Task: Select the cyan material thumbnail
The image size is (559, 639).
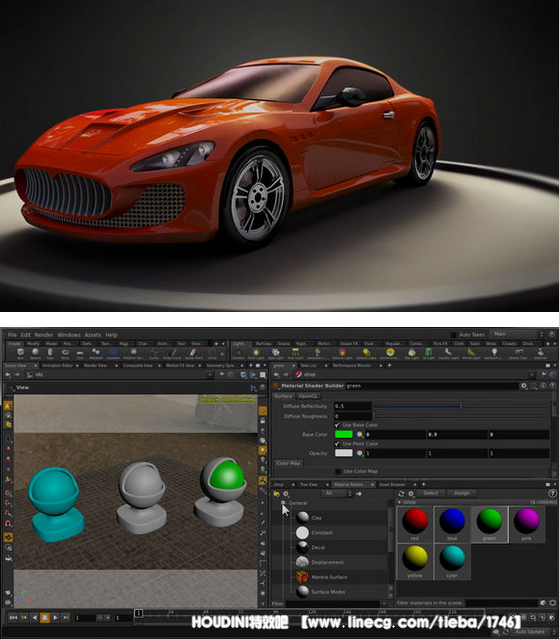Action: tap(452, 561)
